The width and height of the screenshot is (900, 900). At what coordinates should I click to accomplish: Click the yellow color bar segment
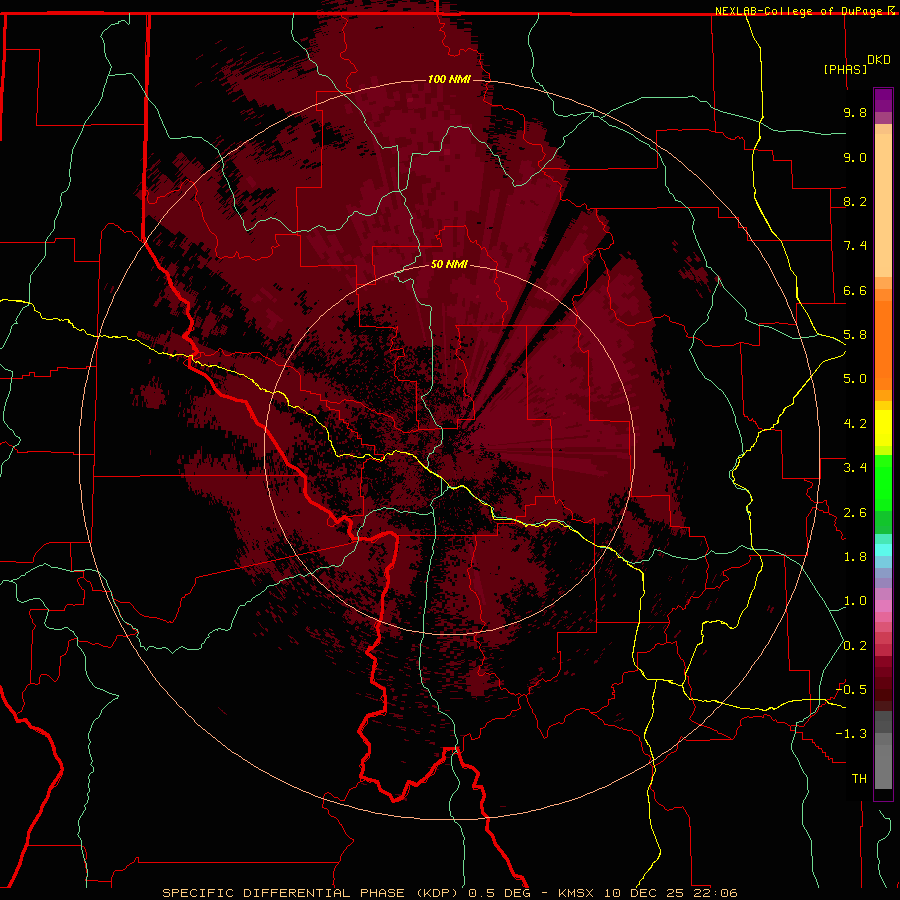click(x=883, y=428)
